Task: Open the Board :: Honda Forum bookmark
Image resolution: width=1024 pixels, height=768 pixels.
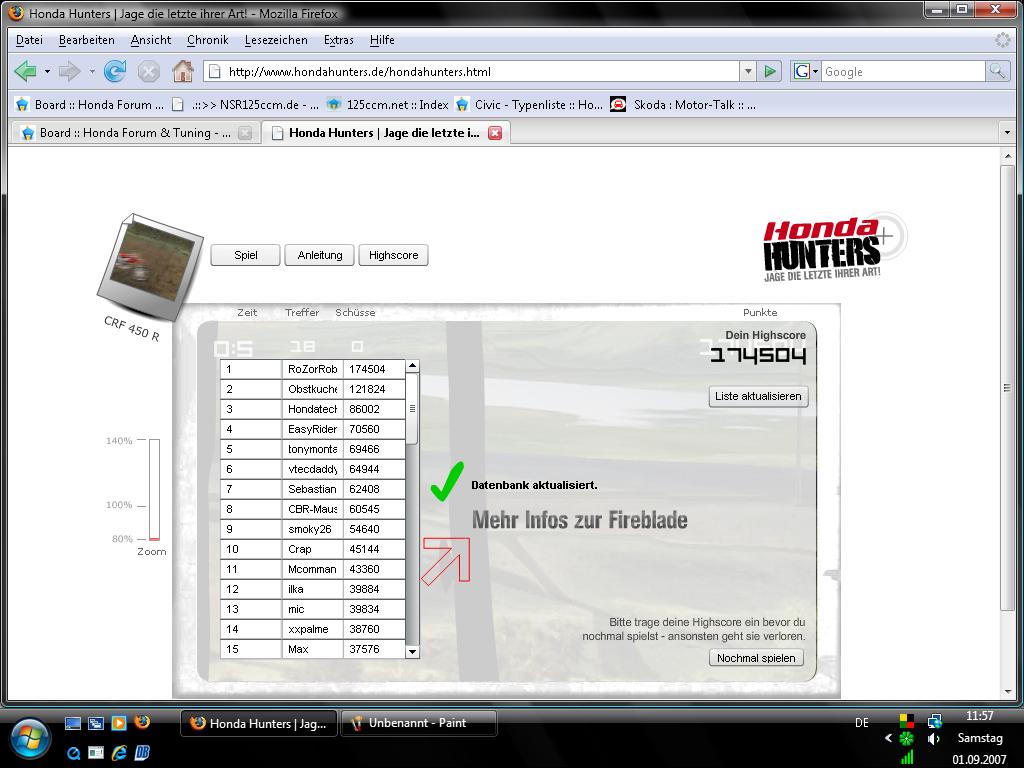Action: click(89, 104)
